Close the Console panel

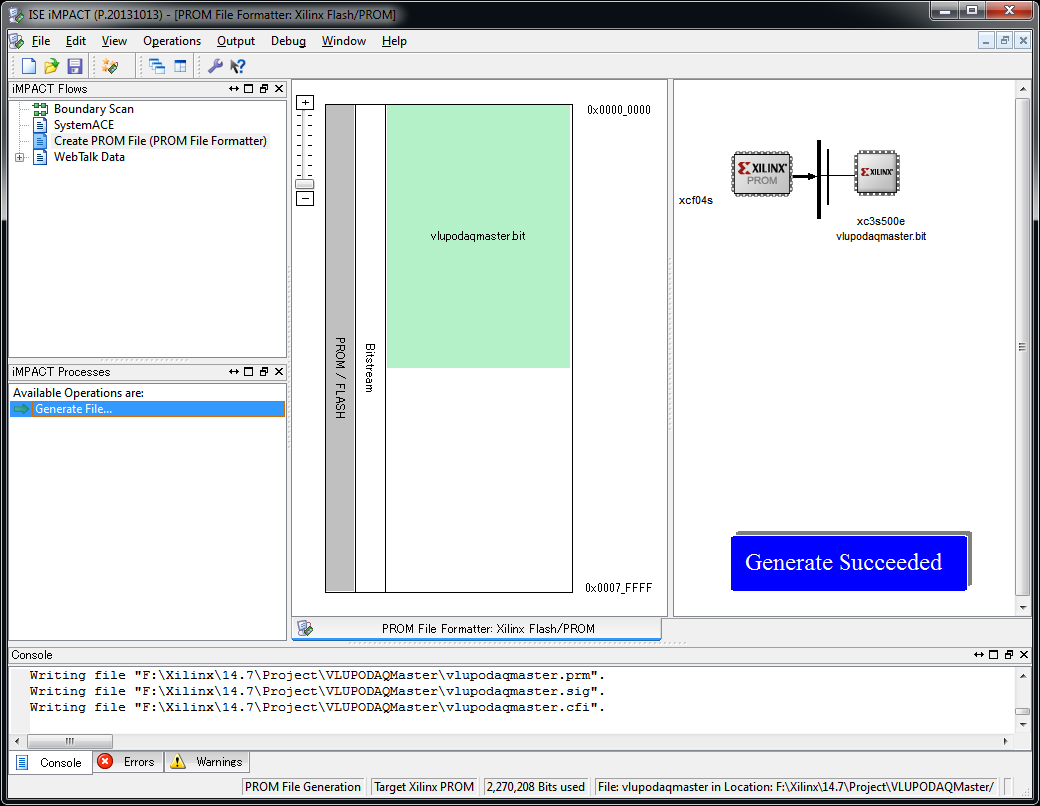(1023, 654)
